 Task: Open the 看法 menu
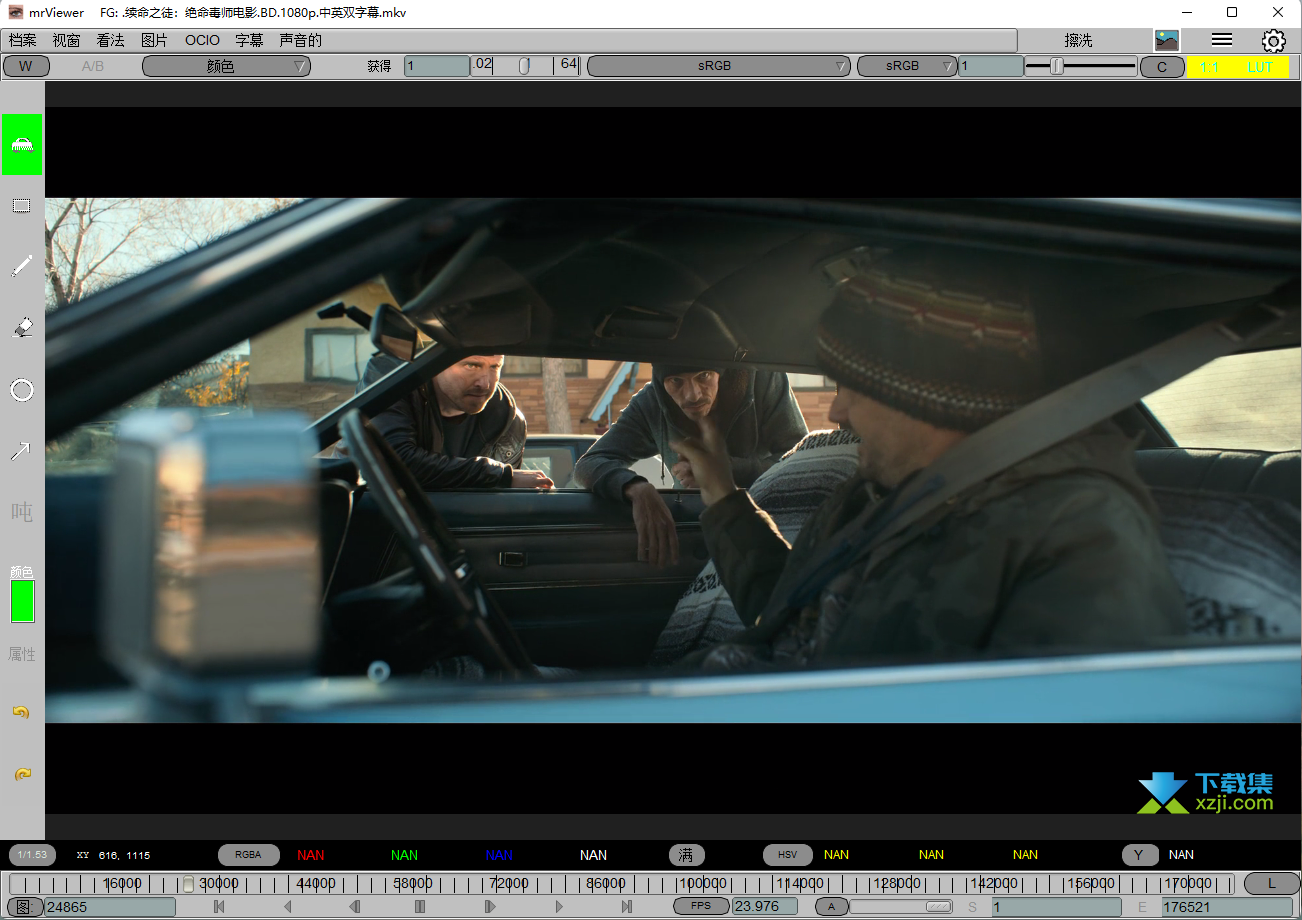(x=110, y=40)
